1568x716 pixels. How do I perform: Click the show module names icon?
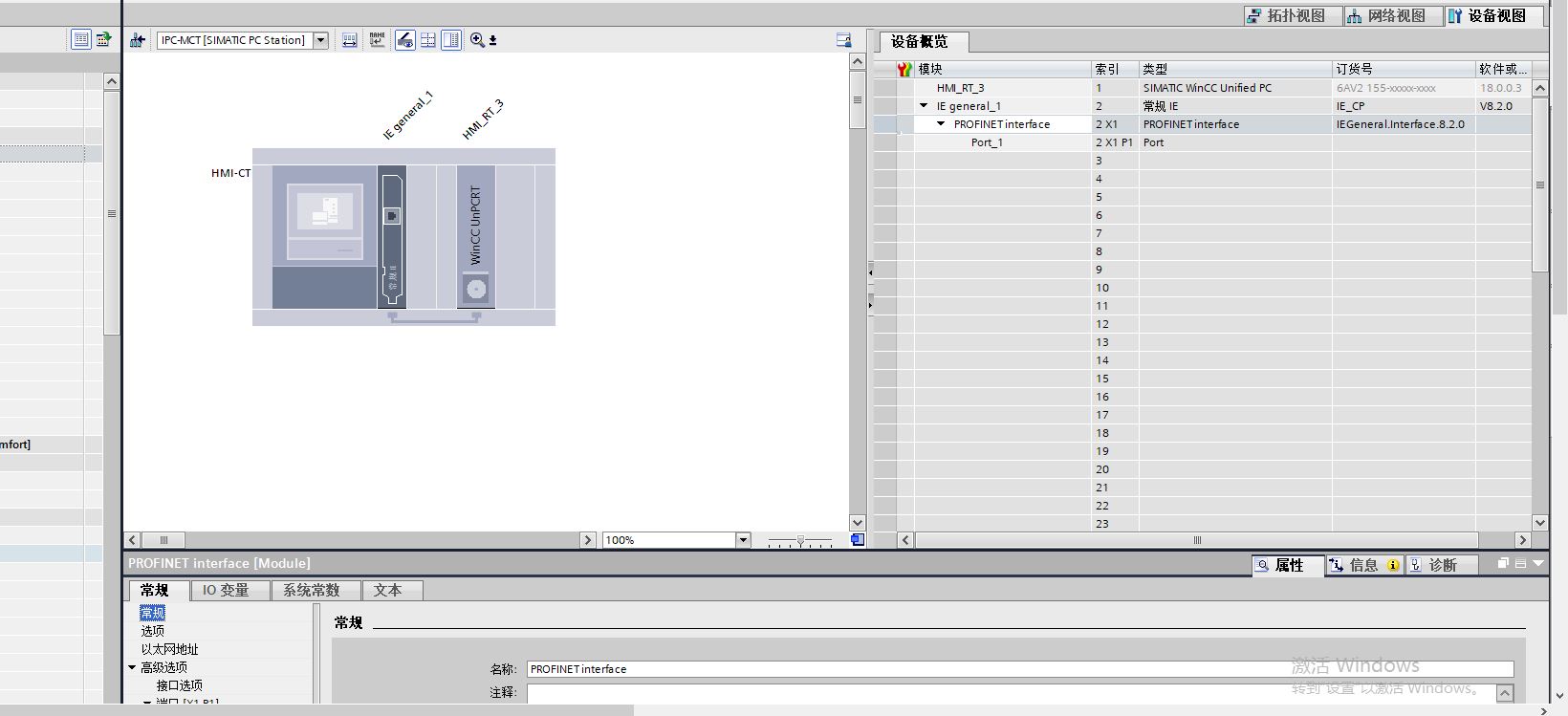click(x=378, y=40)
